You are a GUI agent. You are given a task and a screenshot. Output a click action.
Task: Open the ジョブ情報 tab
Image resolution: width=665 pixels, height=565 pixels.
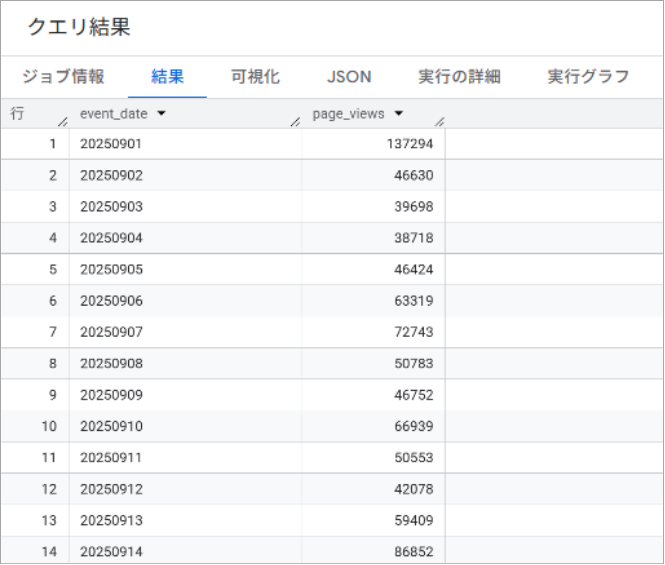[63, 77]
